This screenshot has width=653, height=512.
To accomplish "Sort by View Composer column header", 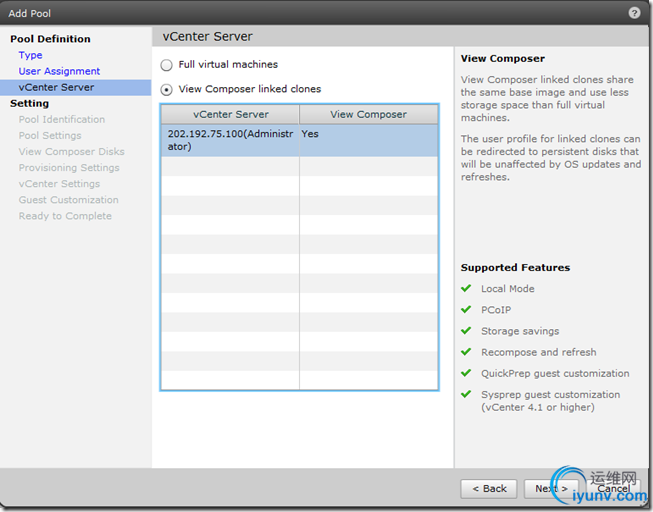I will 369,114.
